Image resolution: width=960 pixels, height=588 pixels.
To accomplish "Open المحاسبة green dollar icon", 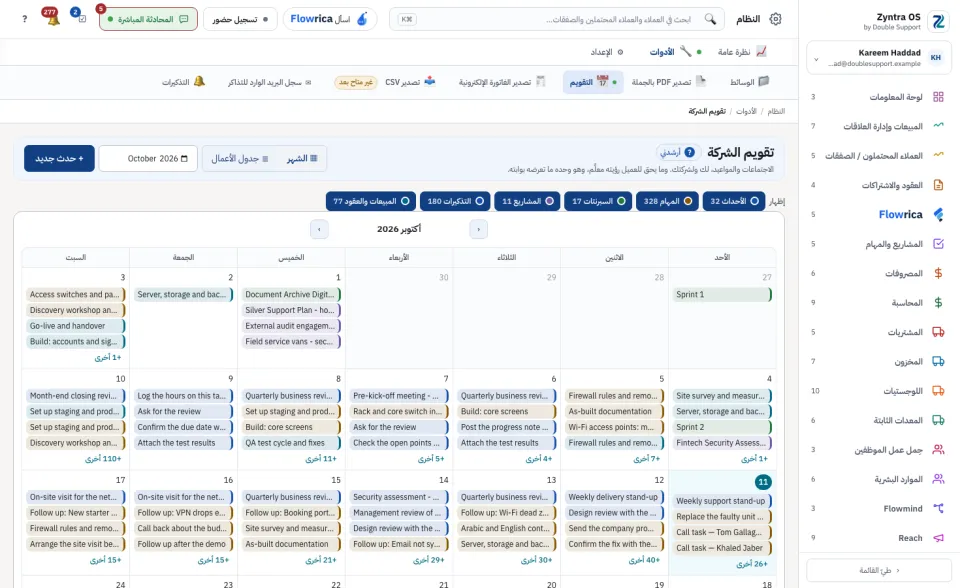I will pyautogui.click(x=938, y=303).
